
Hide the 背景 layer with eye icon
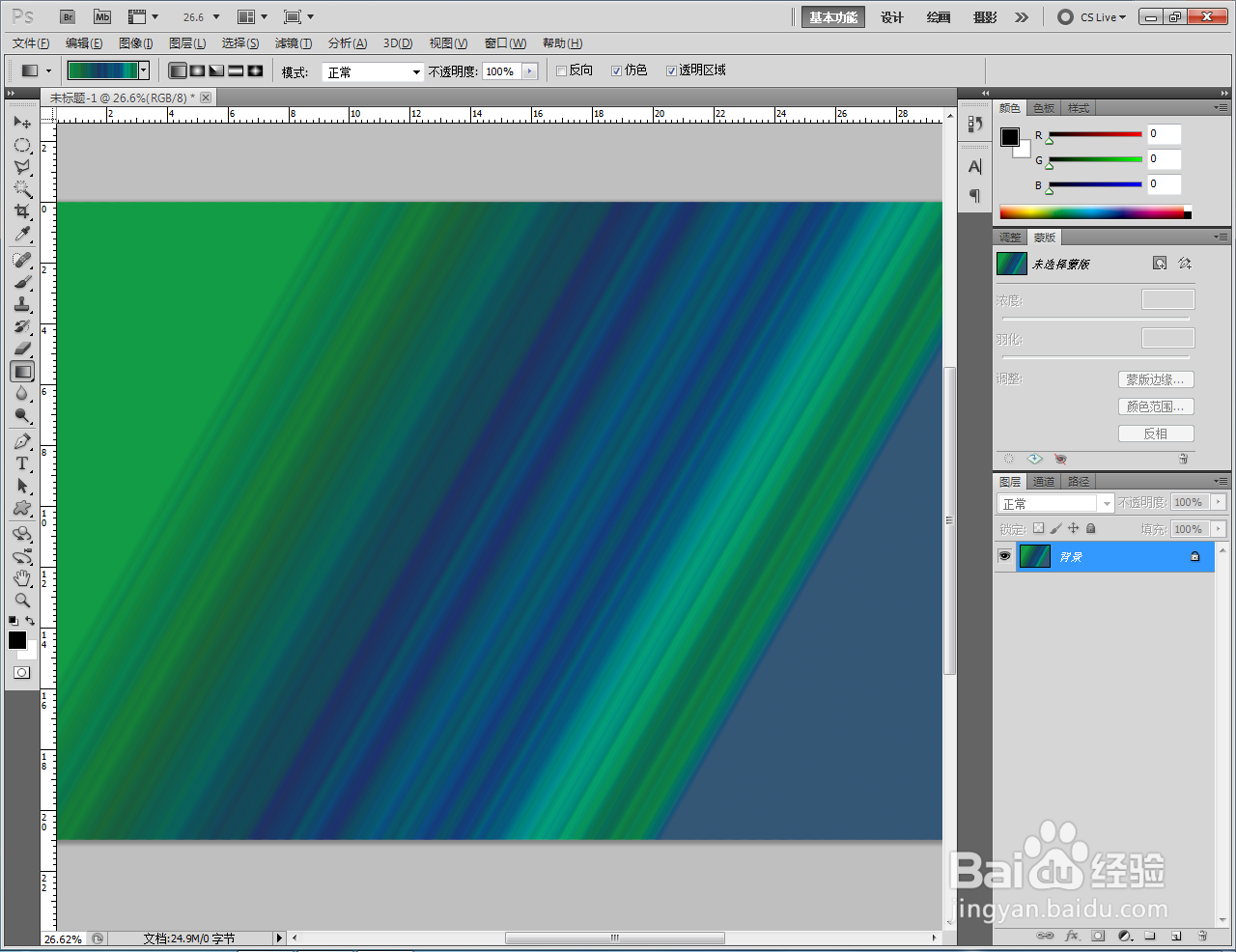[1004, 556]
